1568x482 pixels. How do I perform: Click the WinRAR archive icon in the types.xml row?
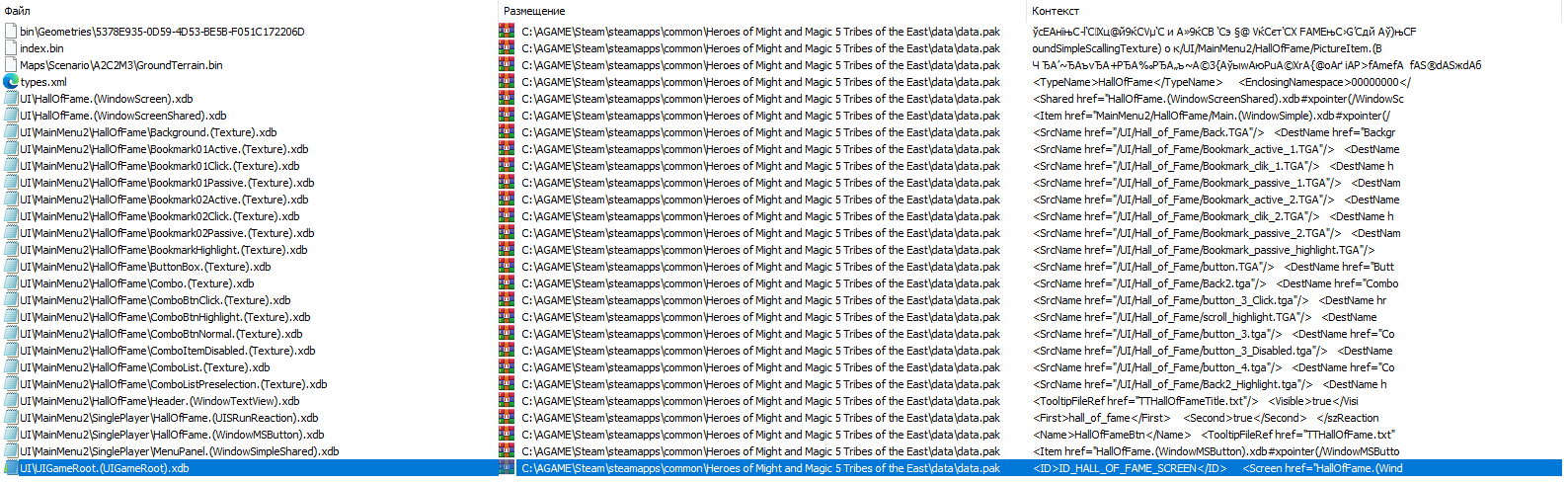507,82
